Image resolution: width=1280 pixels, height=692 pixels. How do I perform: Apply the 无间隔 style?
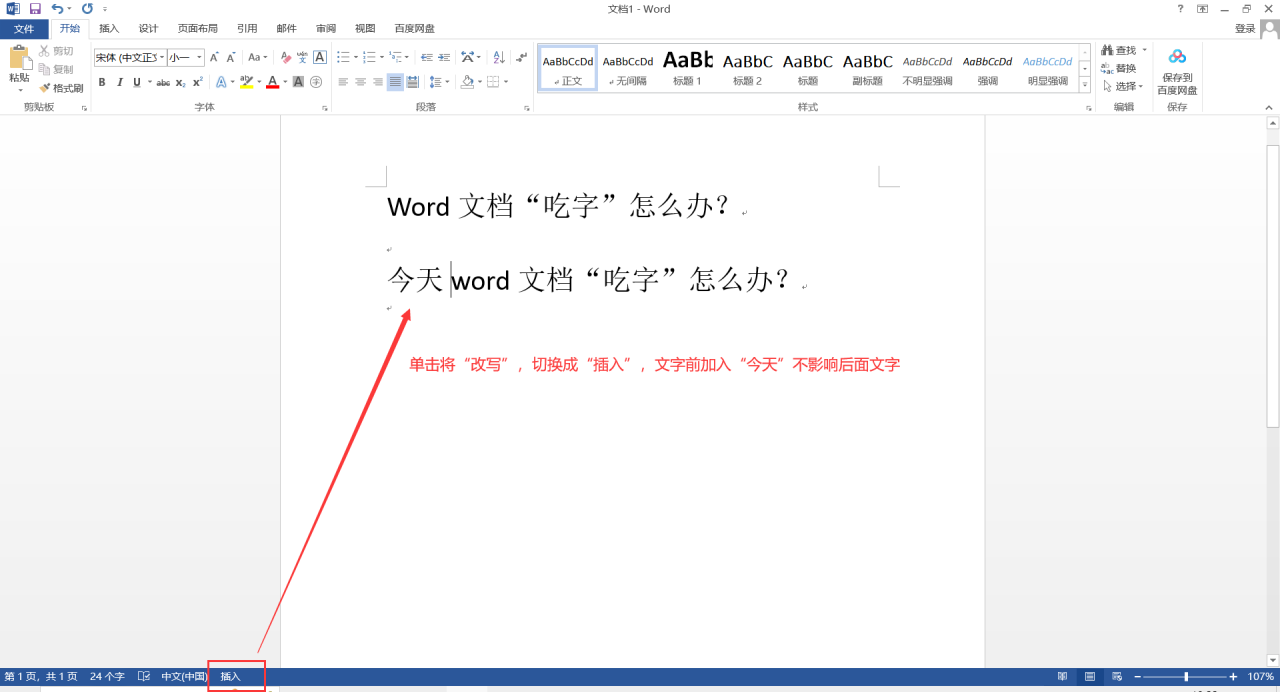[628, 68]
